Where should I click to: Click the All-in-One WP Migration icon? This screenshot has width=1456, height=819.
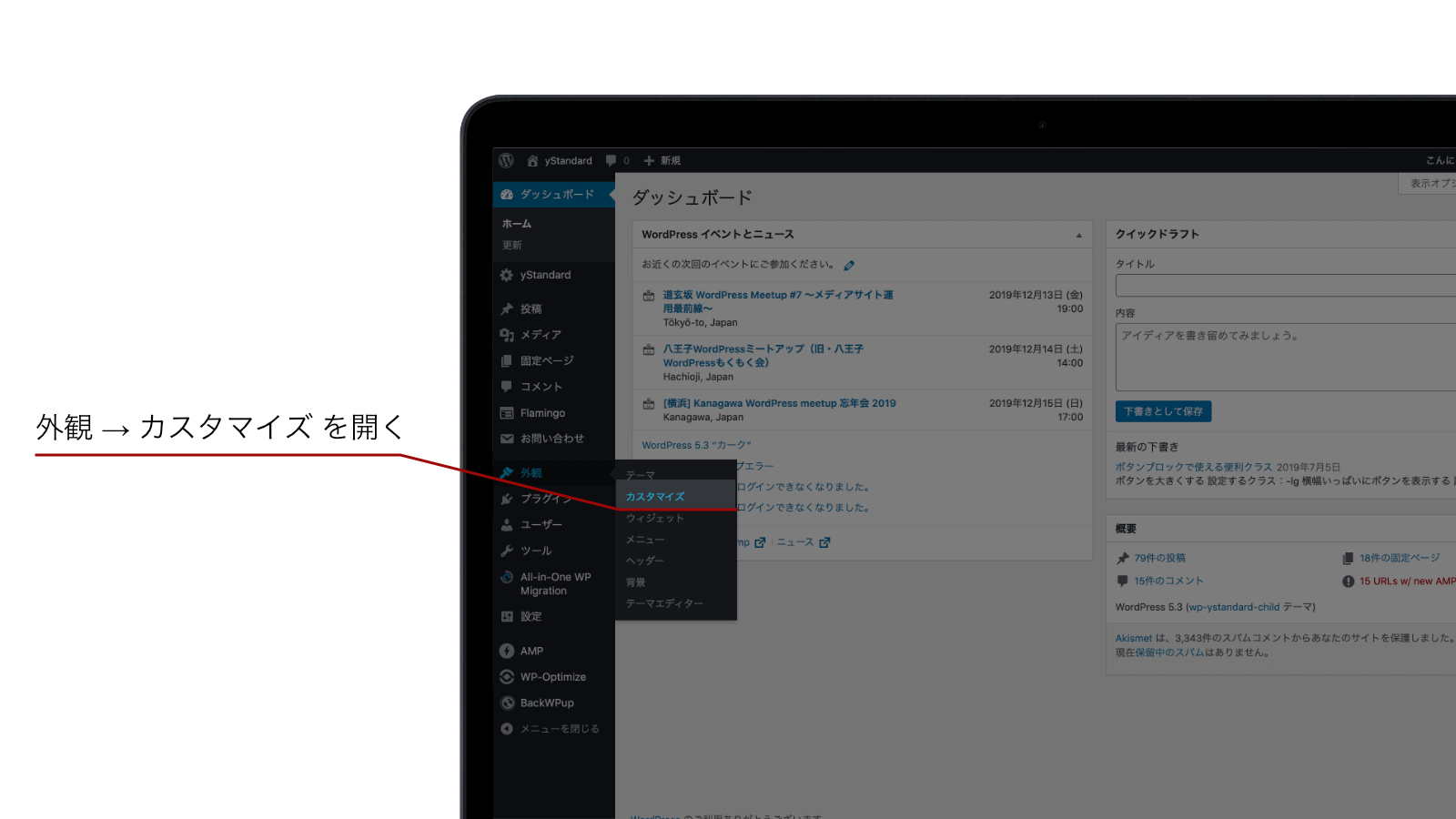507,577
